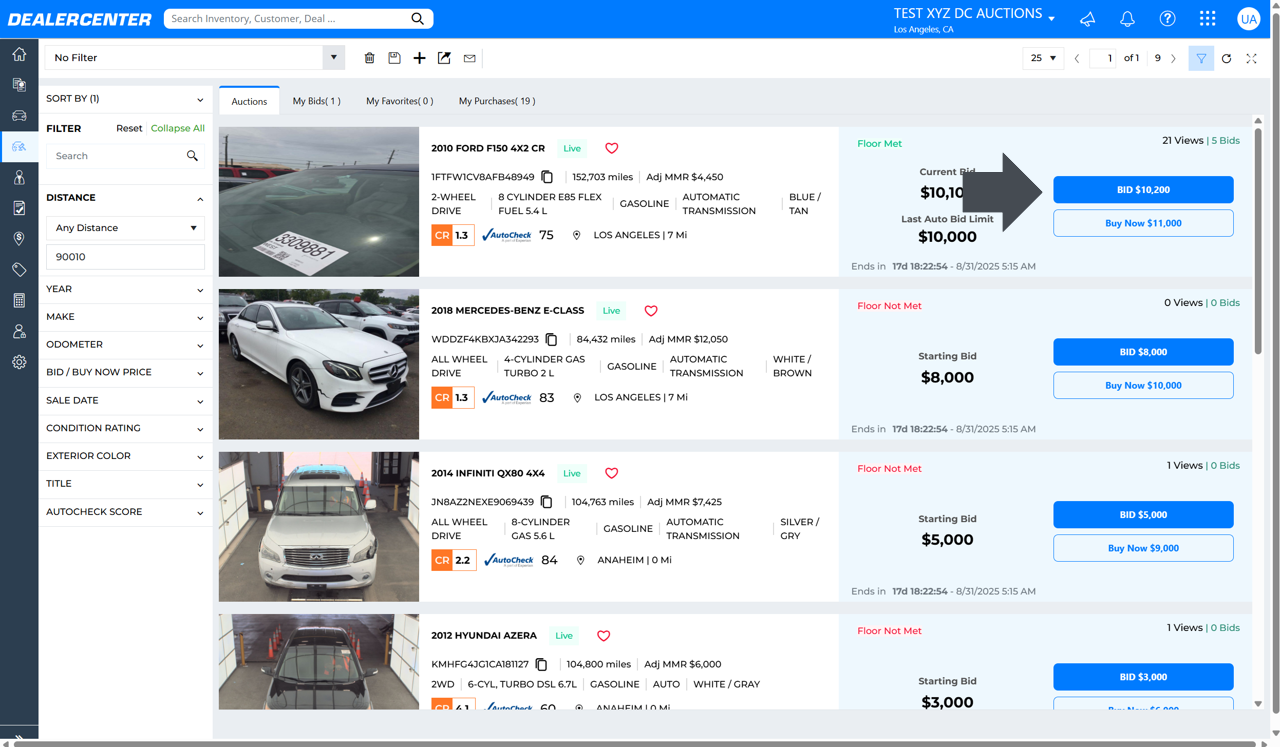Click the fullscreen expand icon
The image size is (1280, 747).
1251,58
